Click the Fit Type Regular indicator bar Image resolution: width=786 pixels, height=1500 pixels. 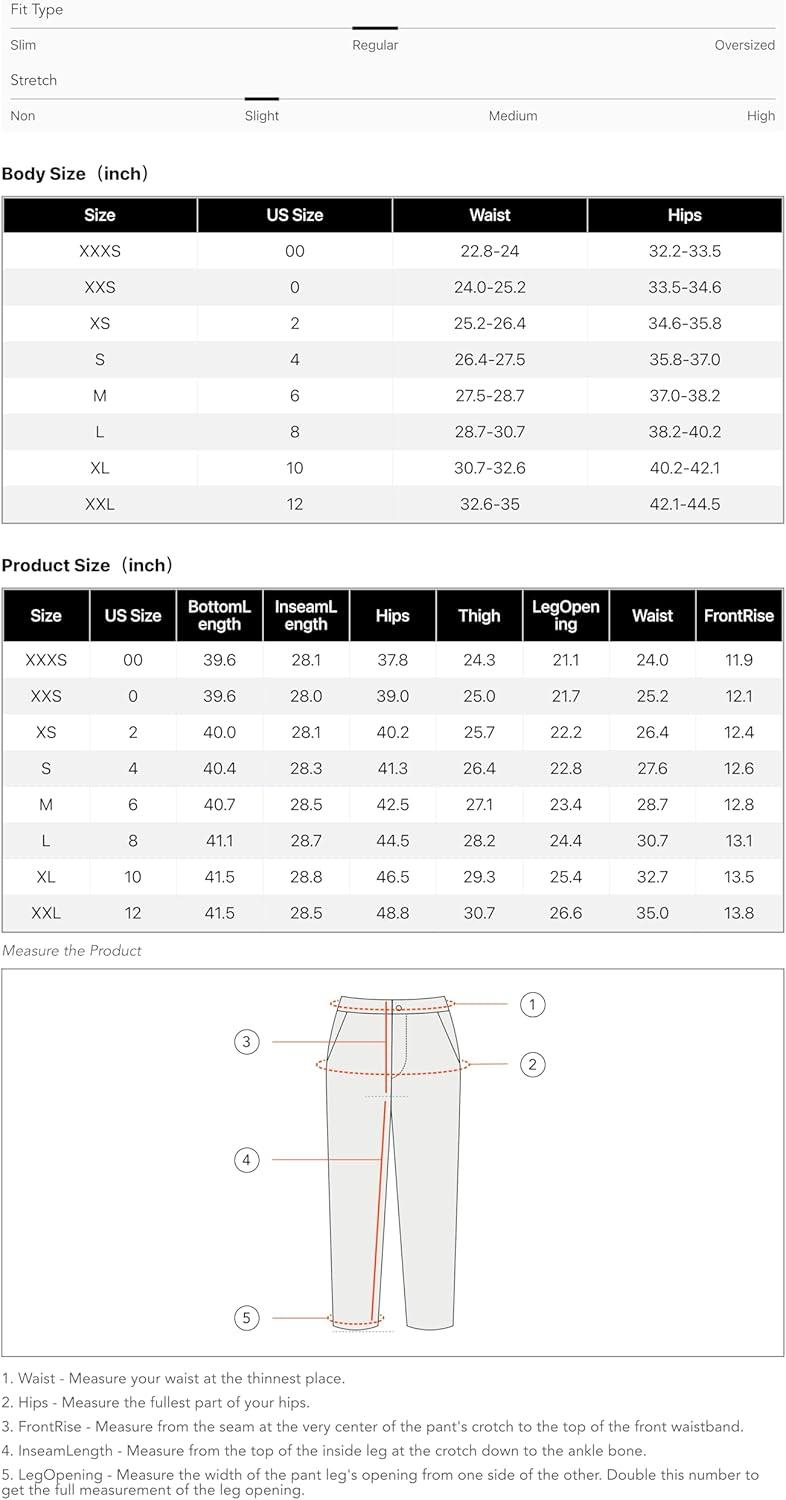(x=375, y=28)
